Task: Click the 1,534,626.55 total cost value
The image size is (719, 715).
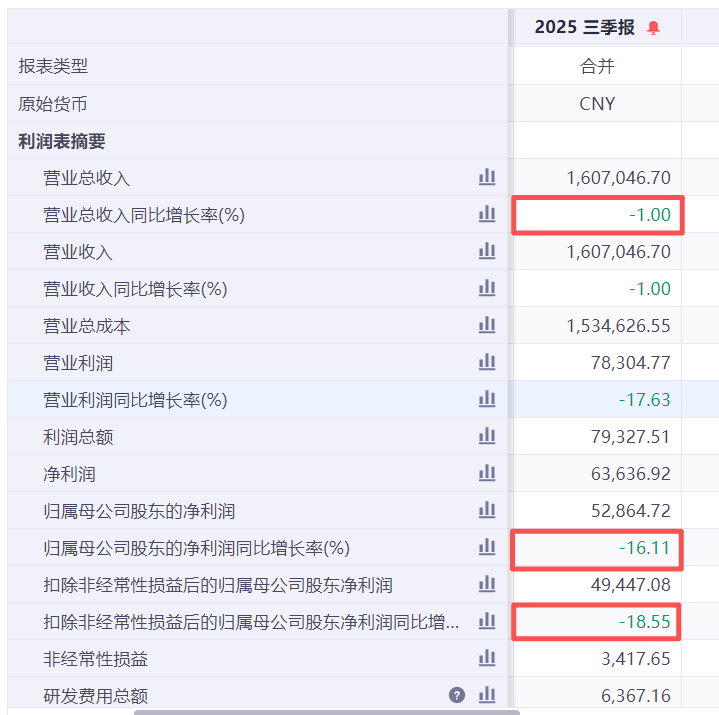Action: click(x=618, y=326)
